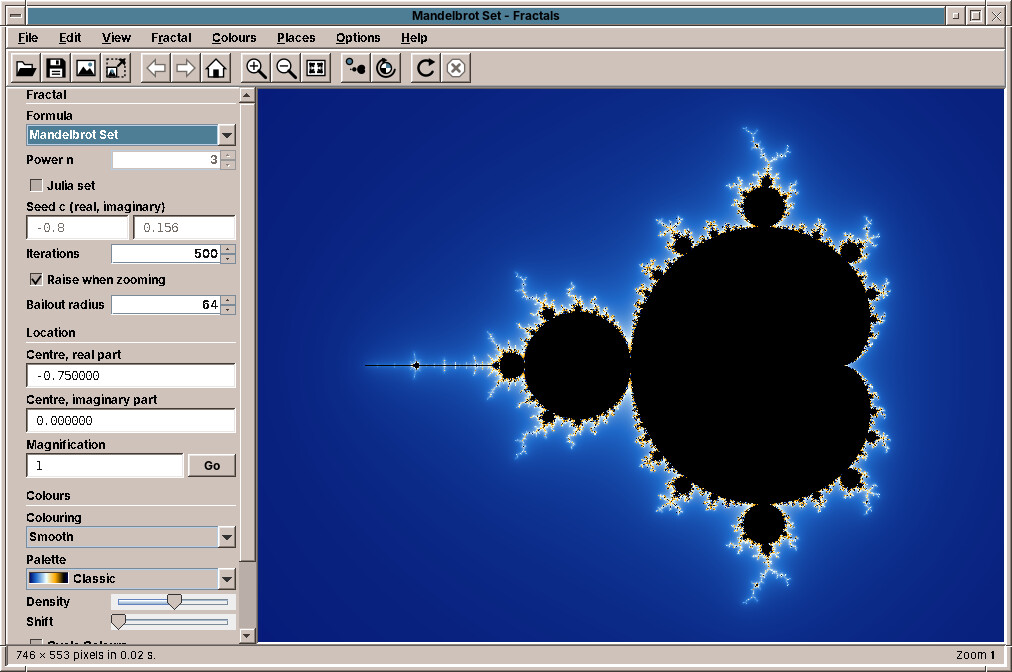
Task: Open the Help menu
Action: click(x=414, y=37)
